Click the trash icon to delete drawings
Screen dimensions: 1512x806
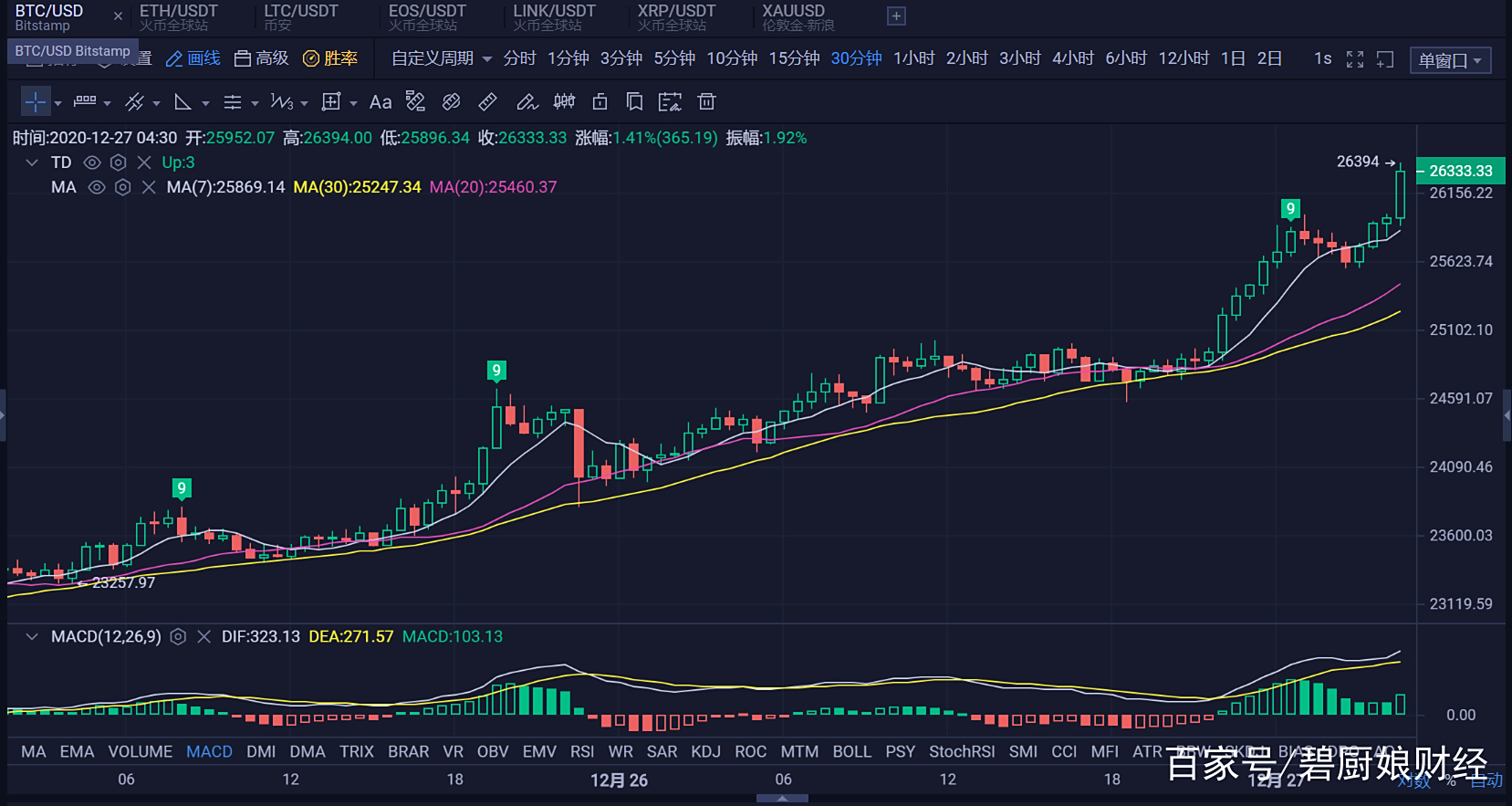click(706, 102)
